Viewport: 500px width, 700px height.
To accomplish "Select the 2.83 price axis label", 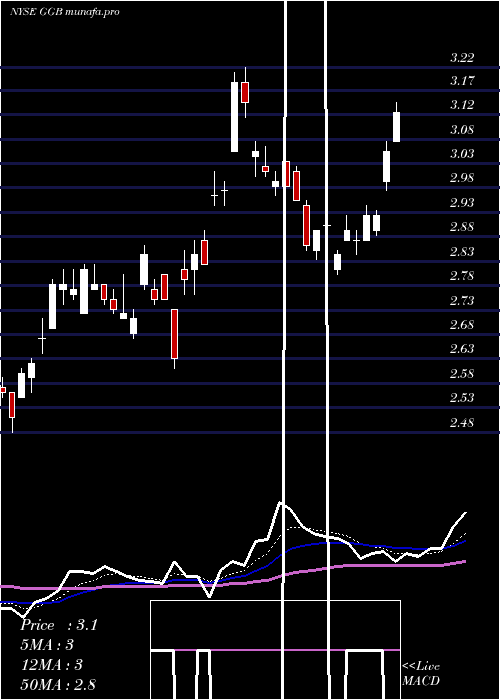I will 462,252.
